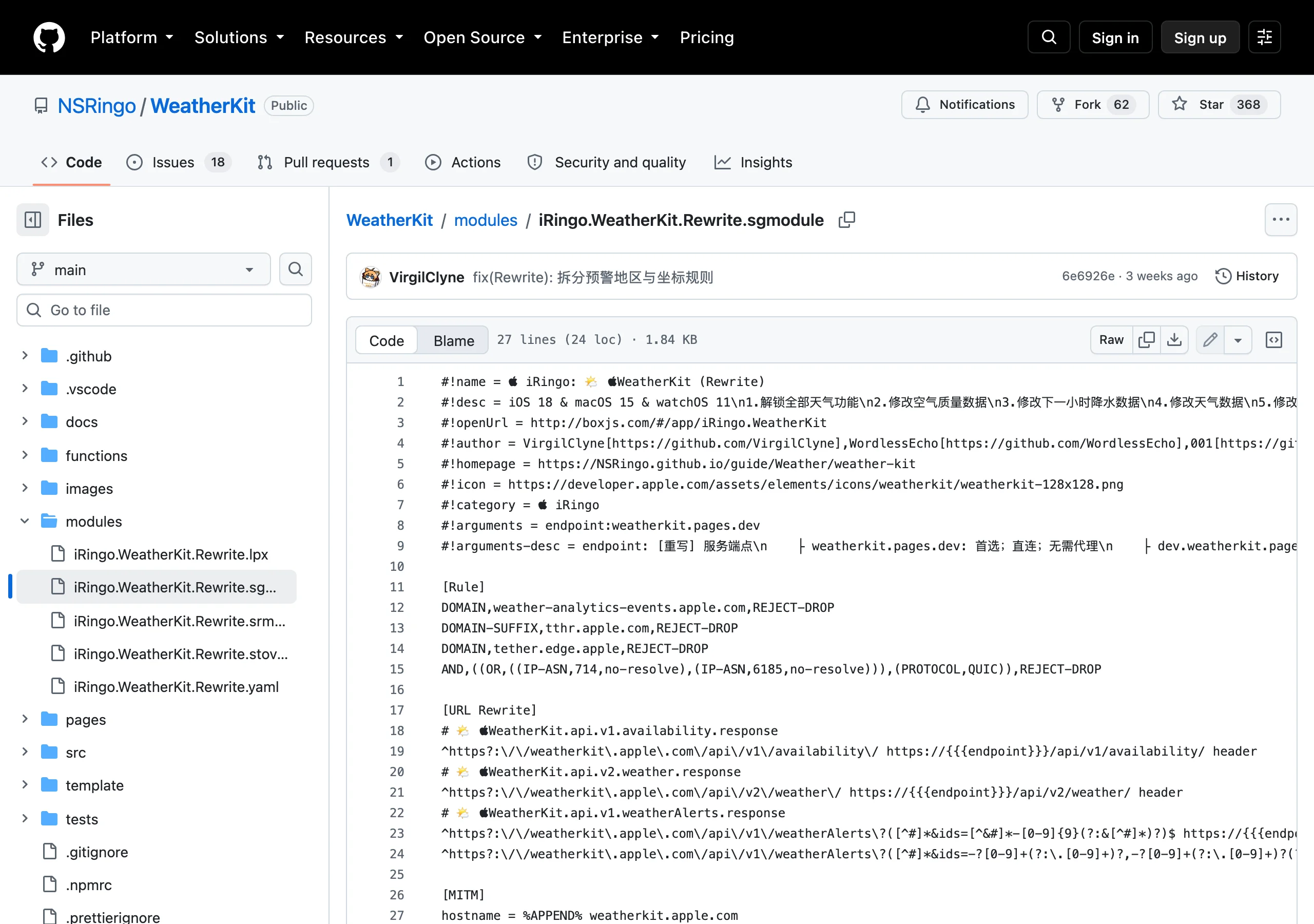Screen dimensions: 1314x924
Task: Open the Notifications button
Action: (x=964, y=105)
